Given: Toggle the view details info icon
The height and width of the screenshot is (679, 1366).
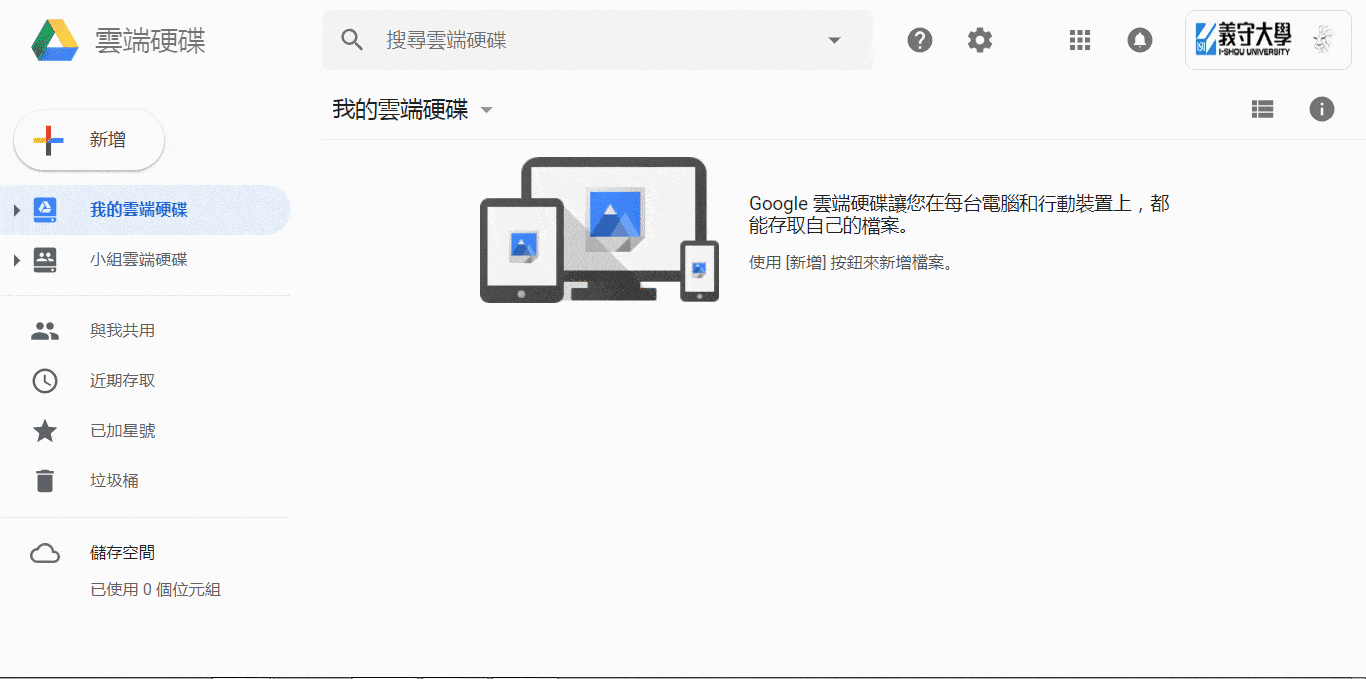Looking at the screenshot, I should [1322, 110].
